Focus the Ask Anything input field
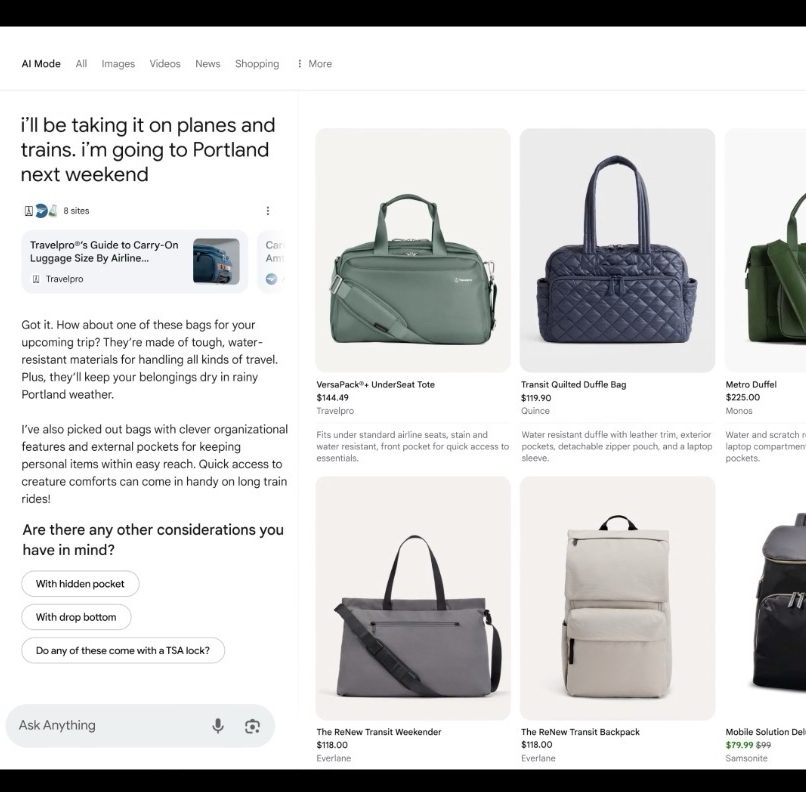Screen dimensions: 806x792 coord(110,726)
